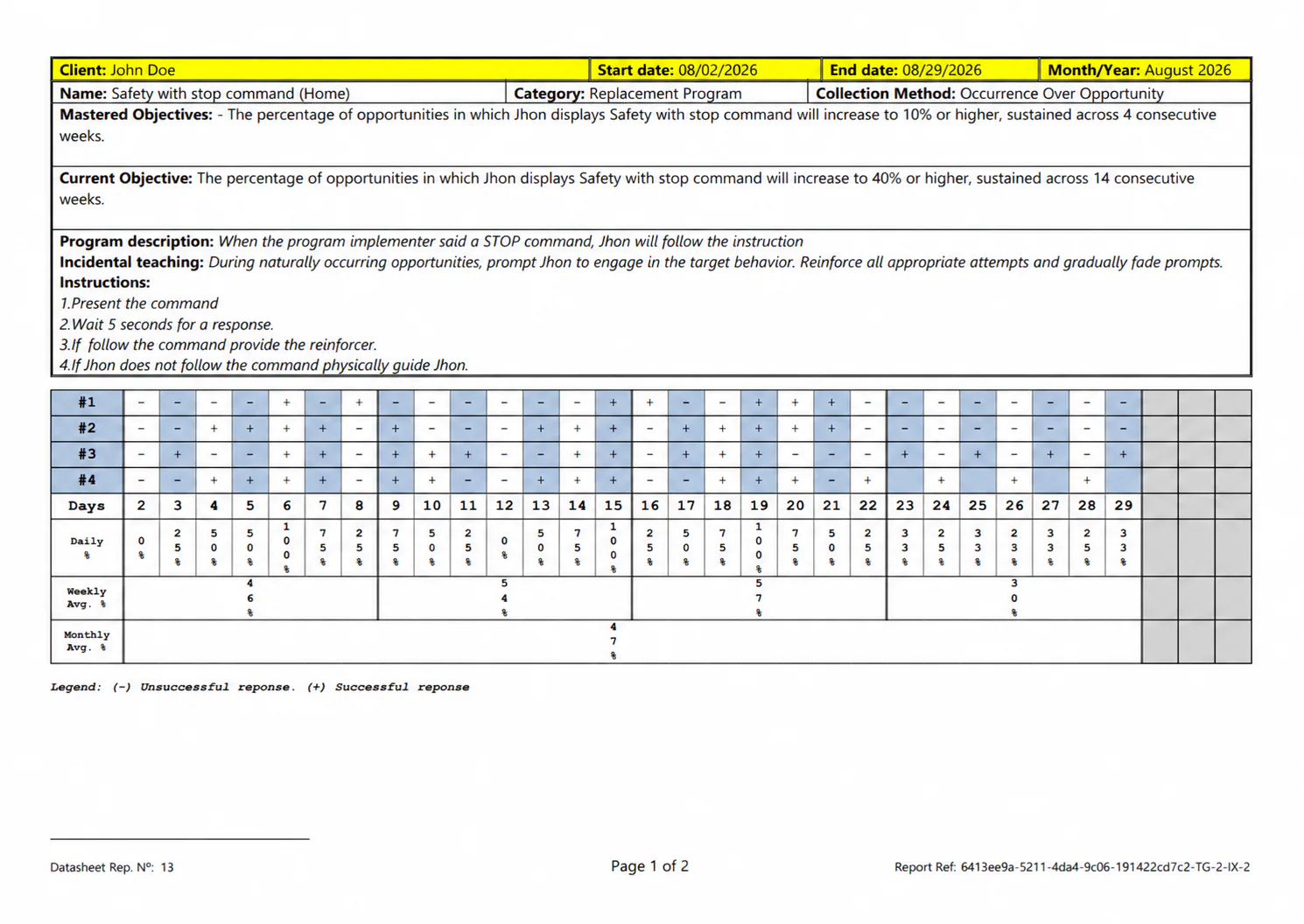Select the "End date: 08/29/2026" field
Viewport: 1304px width, 924px height.
pos(930,70)
